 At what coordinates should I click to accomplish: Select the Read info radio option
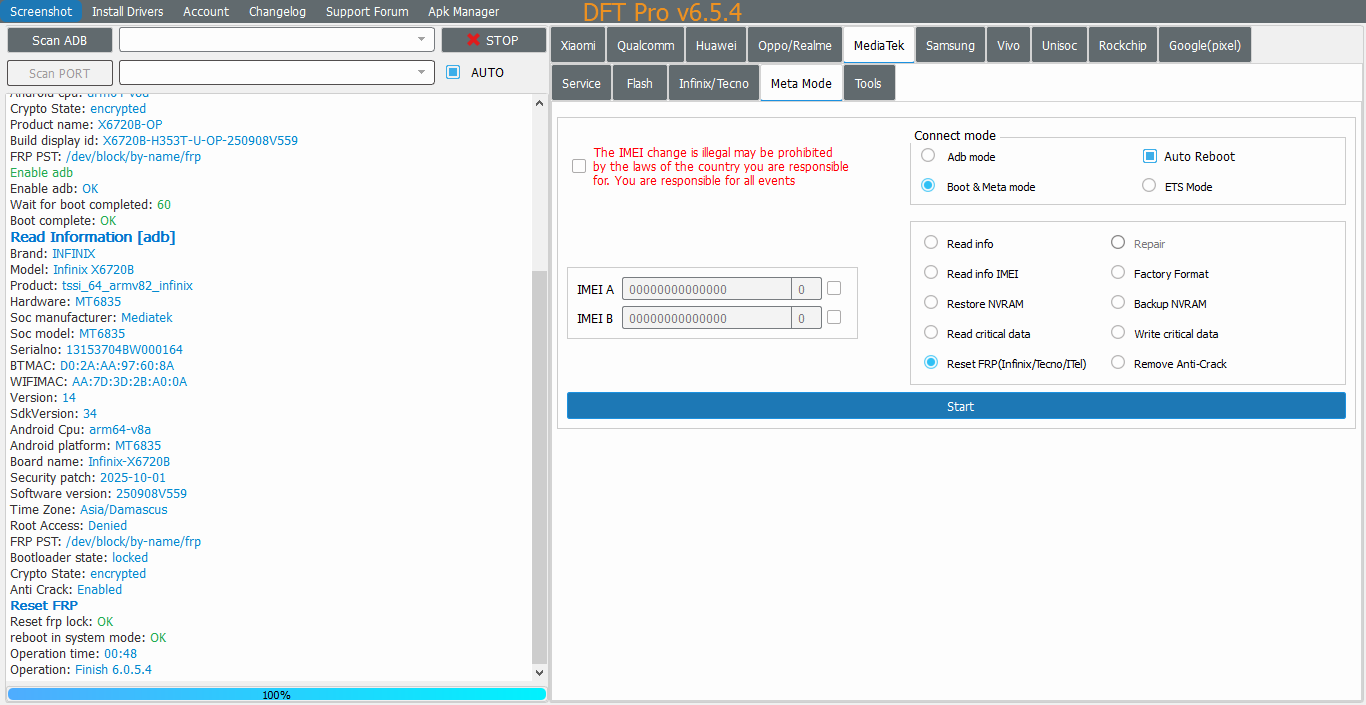click(931, 243)
